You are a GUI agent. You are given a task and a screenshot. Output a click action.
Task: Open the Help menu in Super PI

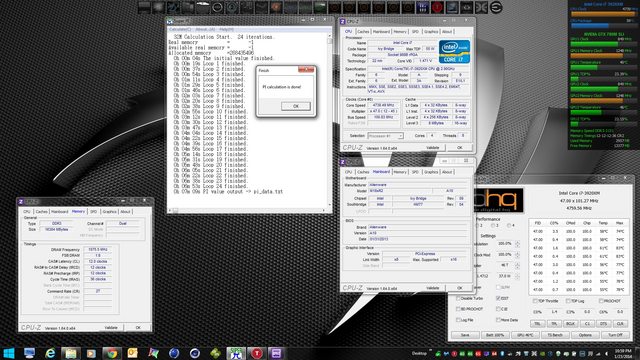click(226, 29)
